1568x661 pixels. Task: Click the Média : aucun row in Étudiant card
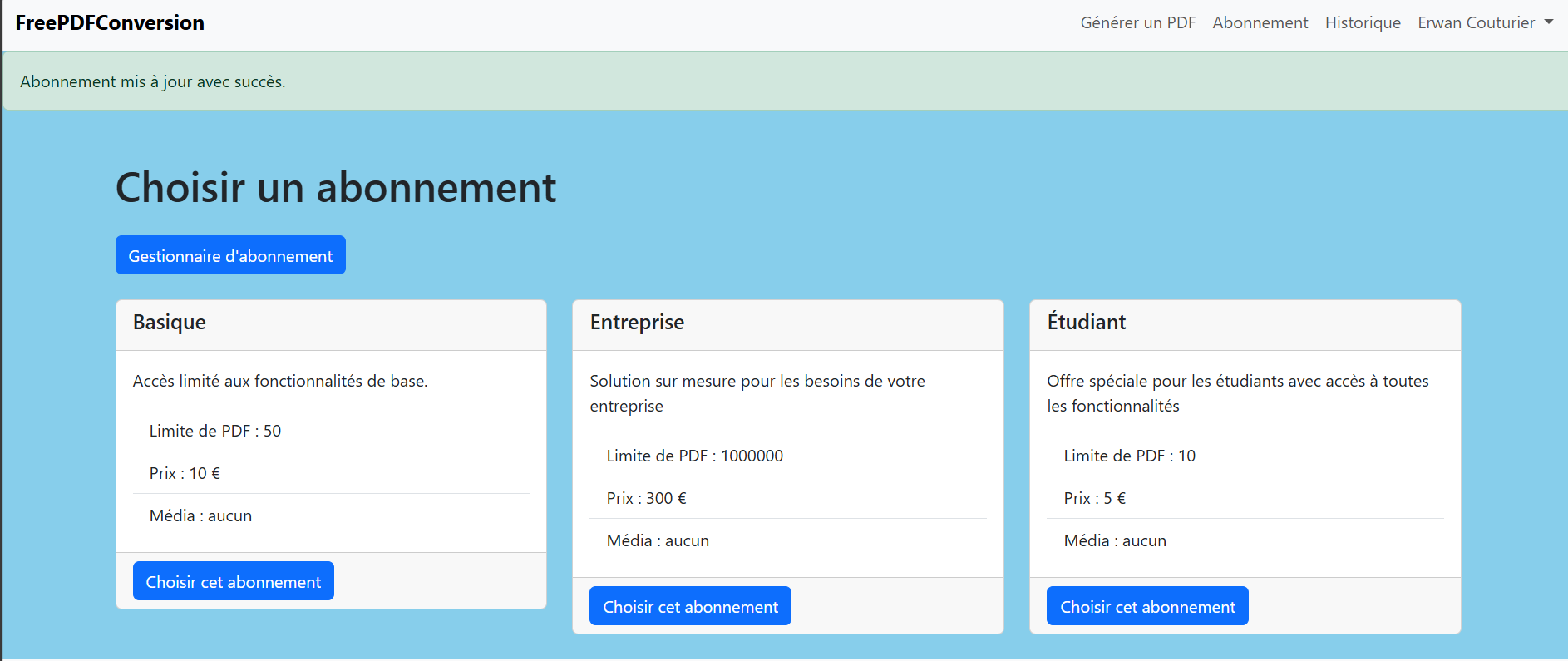click(1245, 540)
